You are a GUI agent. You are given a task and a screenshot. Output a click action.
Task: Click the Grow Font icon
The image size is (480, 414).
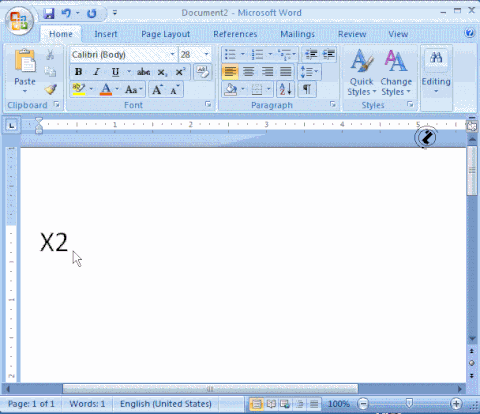[x=157, y=90]
